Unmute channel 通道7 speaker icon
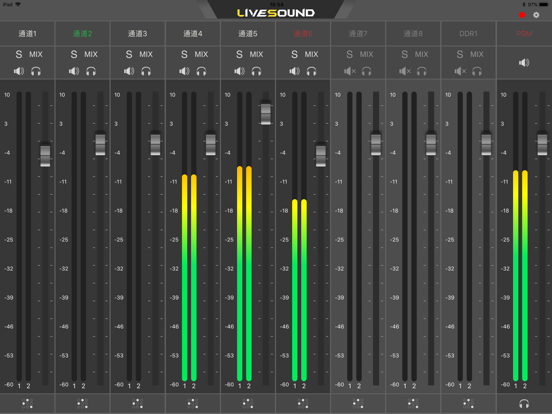This screenshot has height=414, width=552. coord(350,71)
